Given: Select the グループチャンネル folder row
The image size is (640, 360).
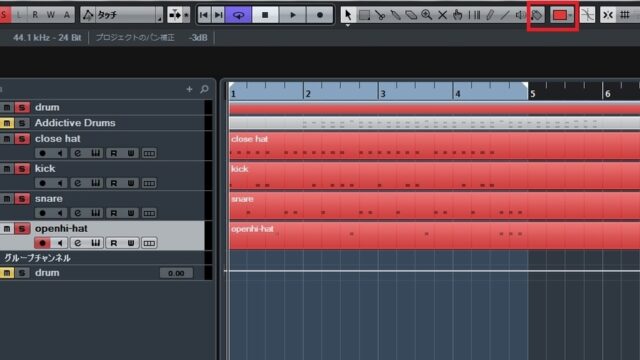Looking at the screenshot, I should [x=102, y=258].
